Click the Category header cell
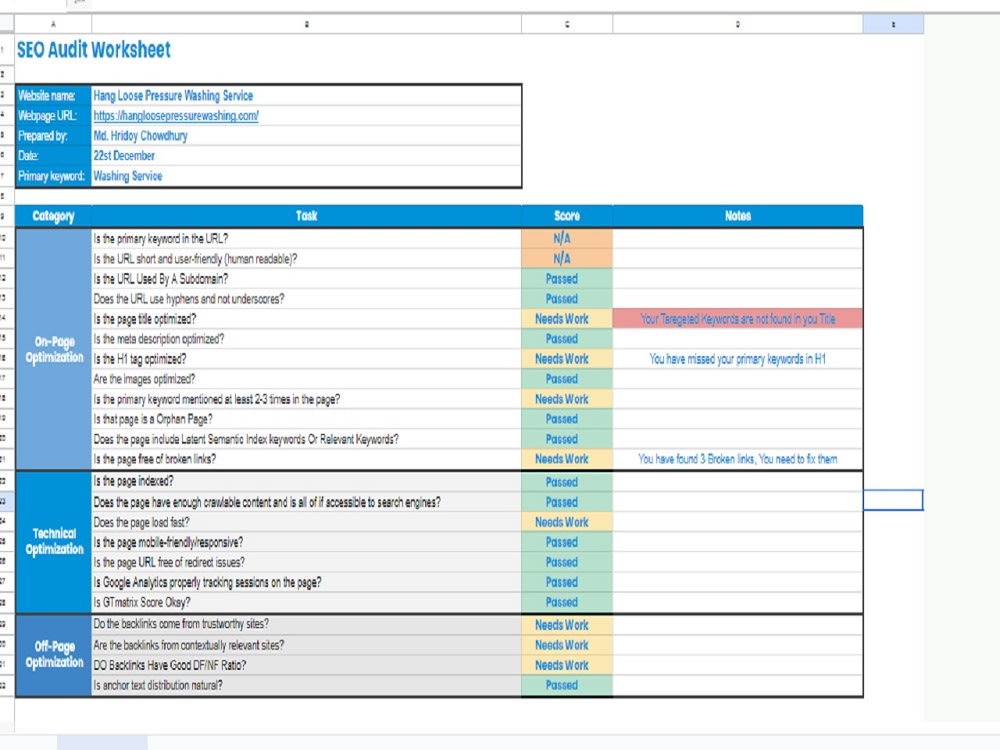This screenshot has width=1000, height=750. tap(54, 216)
